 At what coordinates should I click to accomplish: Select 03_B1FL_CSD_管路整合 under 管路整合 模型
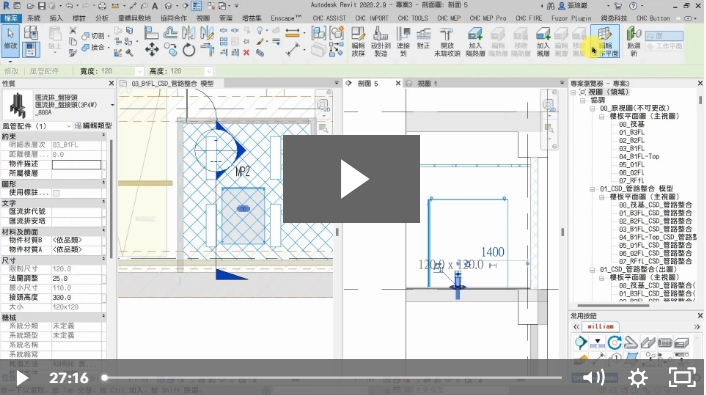click(655, 229)
